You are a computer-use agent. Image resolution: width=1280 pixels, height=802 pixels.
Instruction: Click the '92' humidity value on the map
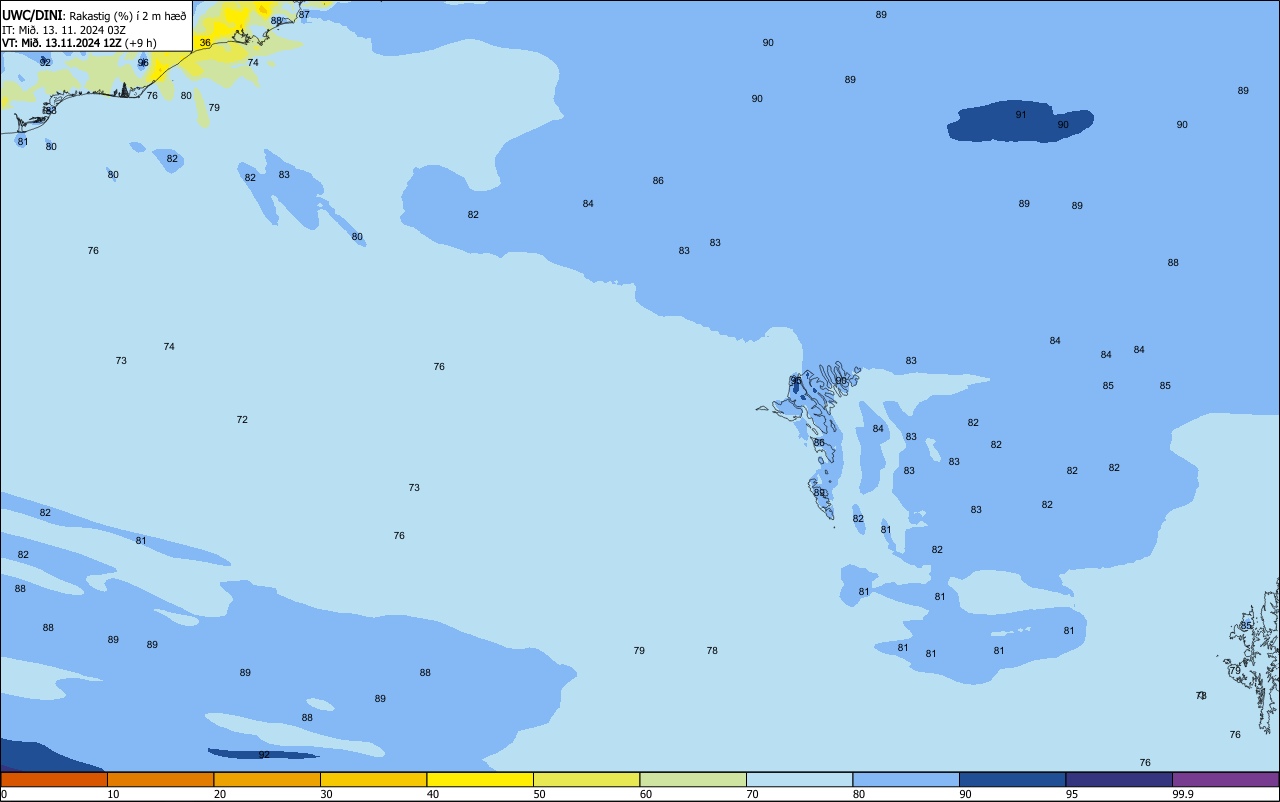(x=264, y=755)
